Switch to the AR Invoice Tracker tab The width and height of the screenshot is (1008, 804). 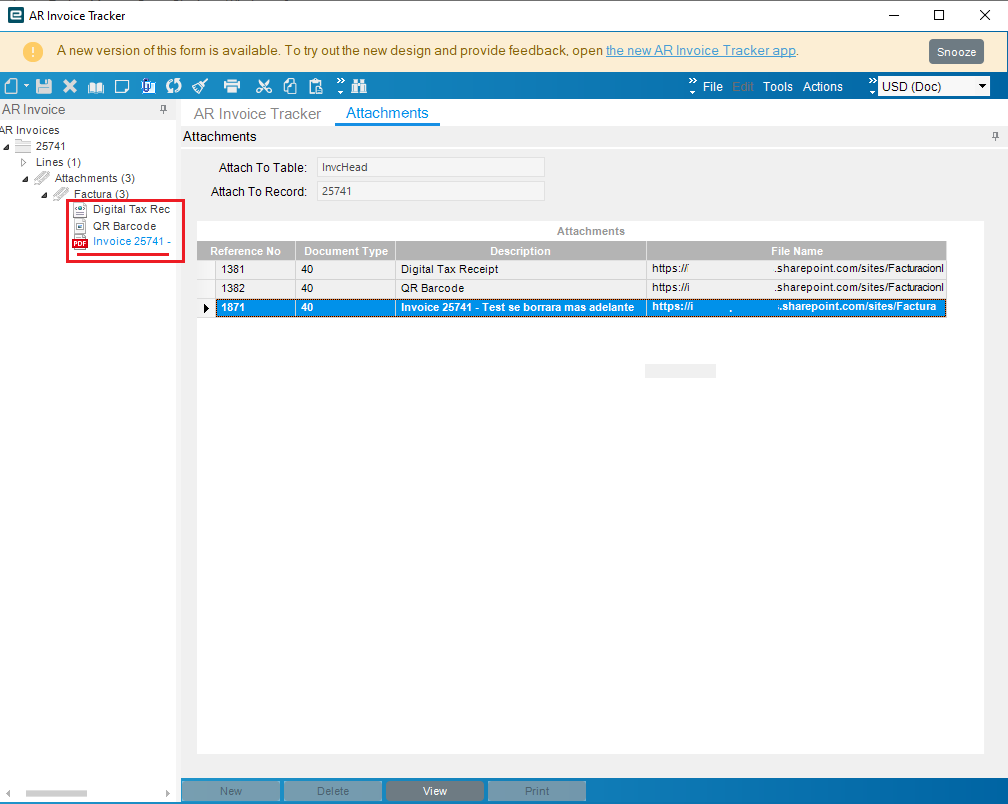click(x=257, y=114)
